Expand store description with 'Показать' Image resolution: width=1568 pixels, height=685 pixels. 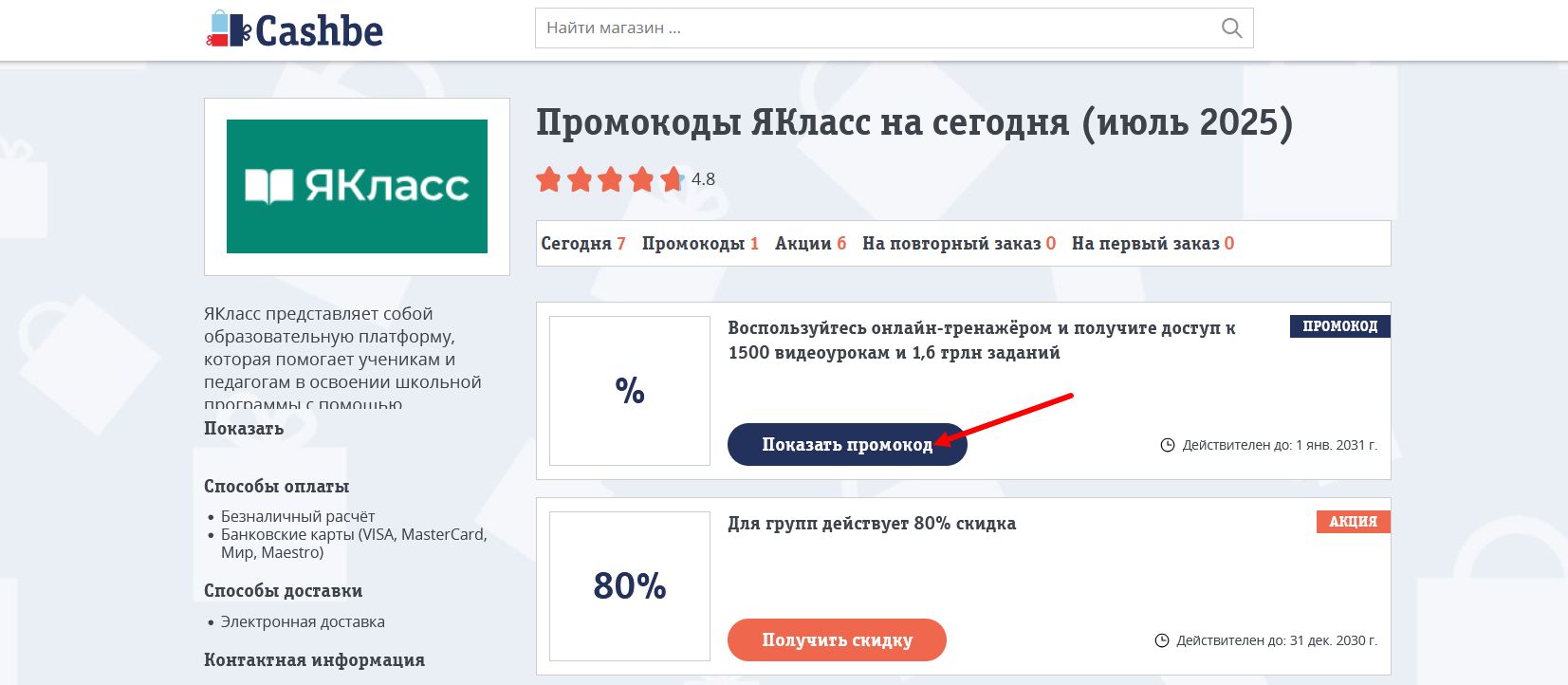pyautogui.click(x=244, y=429)
